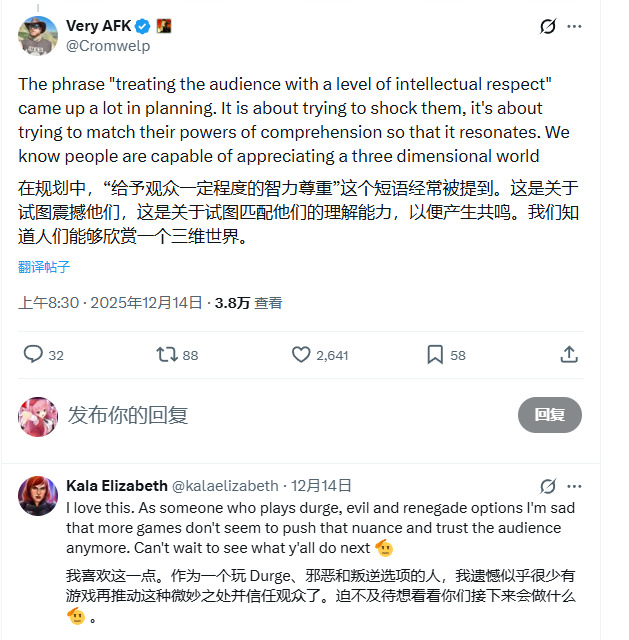Open Grok icon on Very AFK post
Image resolution: width=629 pixels, height=640 pixels.
click(547, 27)
